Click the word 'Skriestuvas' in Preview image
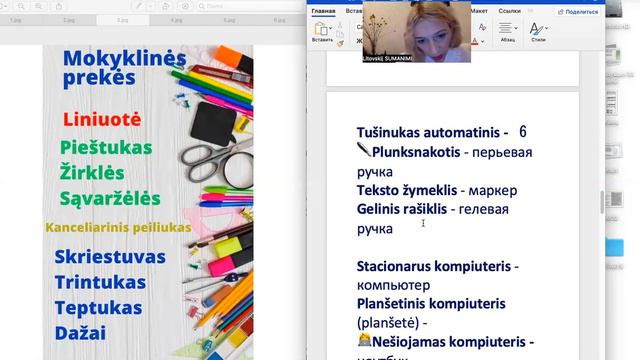This screenshot has width=640, height=360. click(x=110, y=257)
